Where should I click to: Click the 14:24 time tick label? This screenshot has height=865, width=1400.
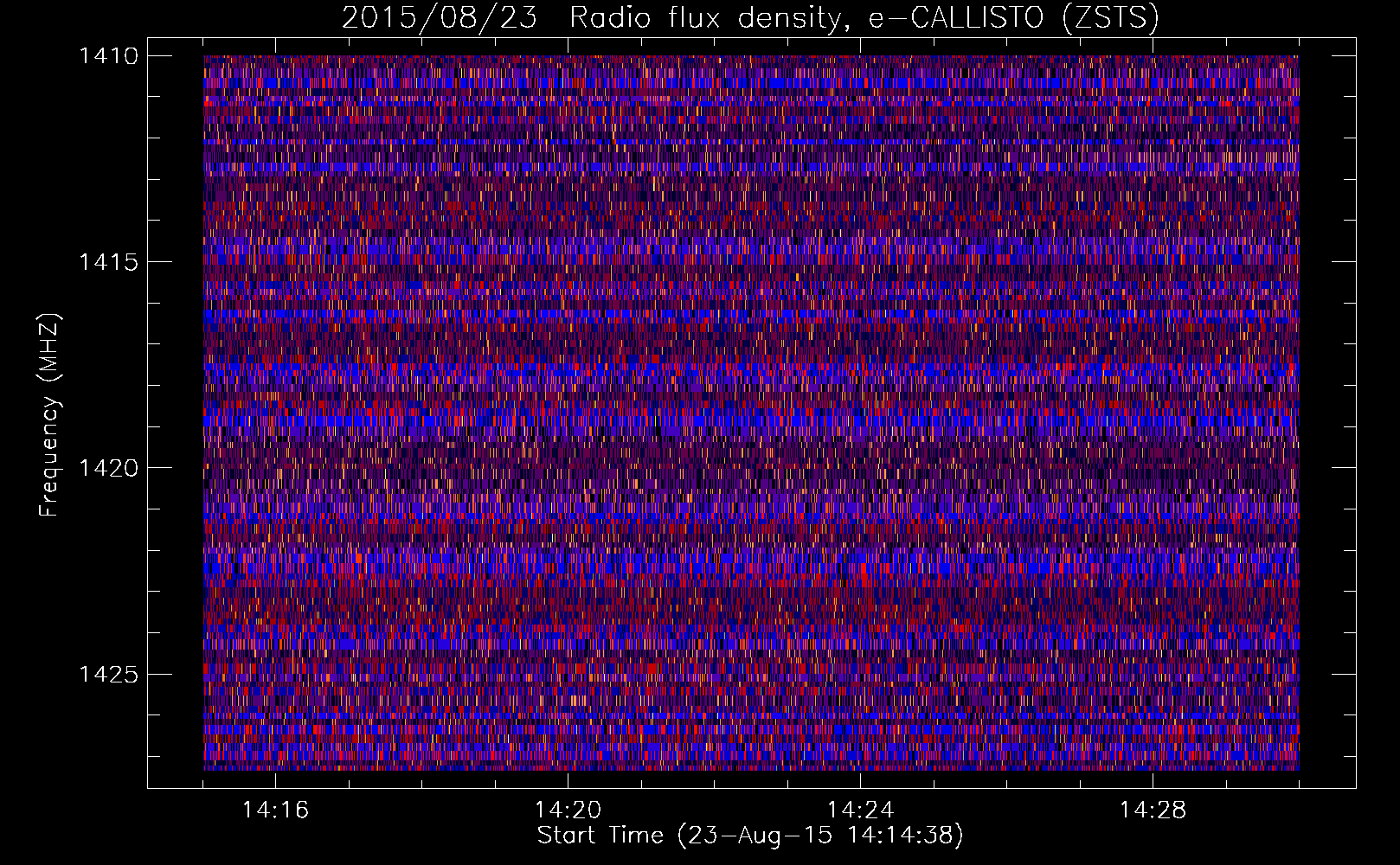tap(860, 811)
